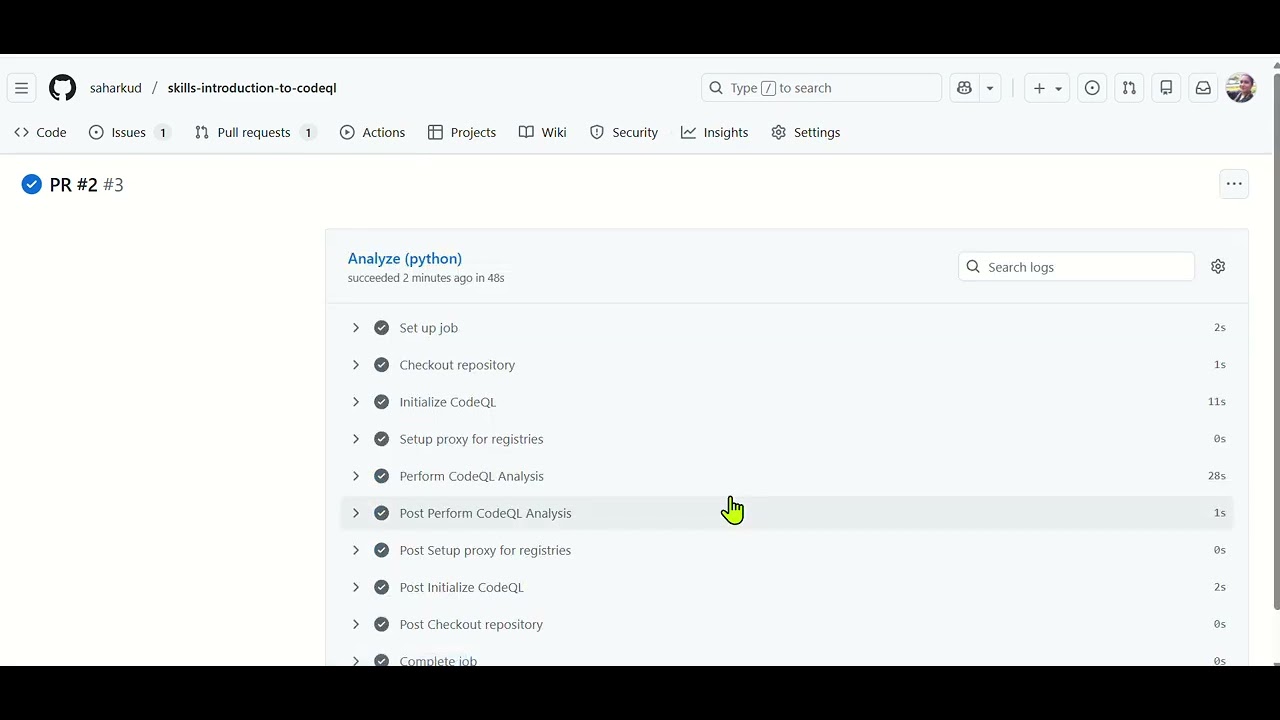This screenshot has width=1280, height=720.
Task: Click the Post Checkout repository success checkmark
Action: click(x=381, y=624)
